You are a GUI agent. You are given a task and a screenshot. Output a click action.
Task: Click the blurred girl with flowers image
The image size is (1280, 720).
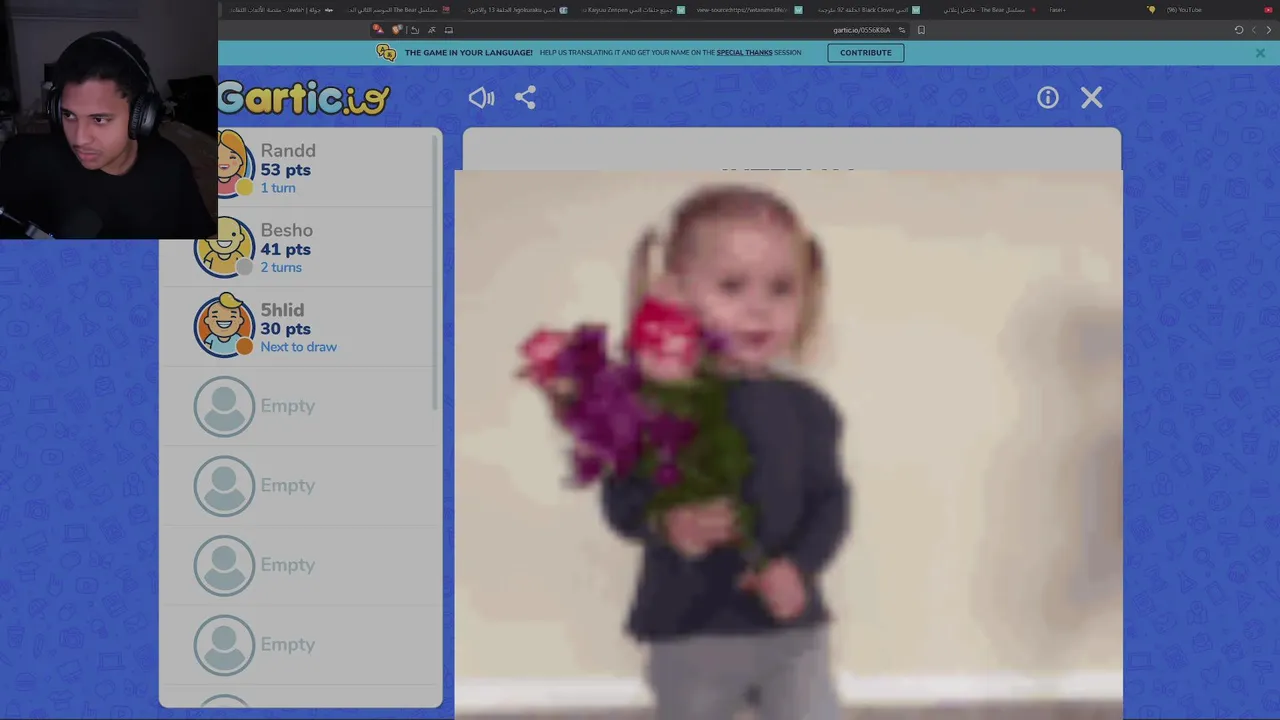[788, 444]
